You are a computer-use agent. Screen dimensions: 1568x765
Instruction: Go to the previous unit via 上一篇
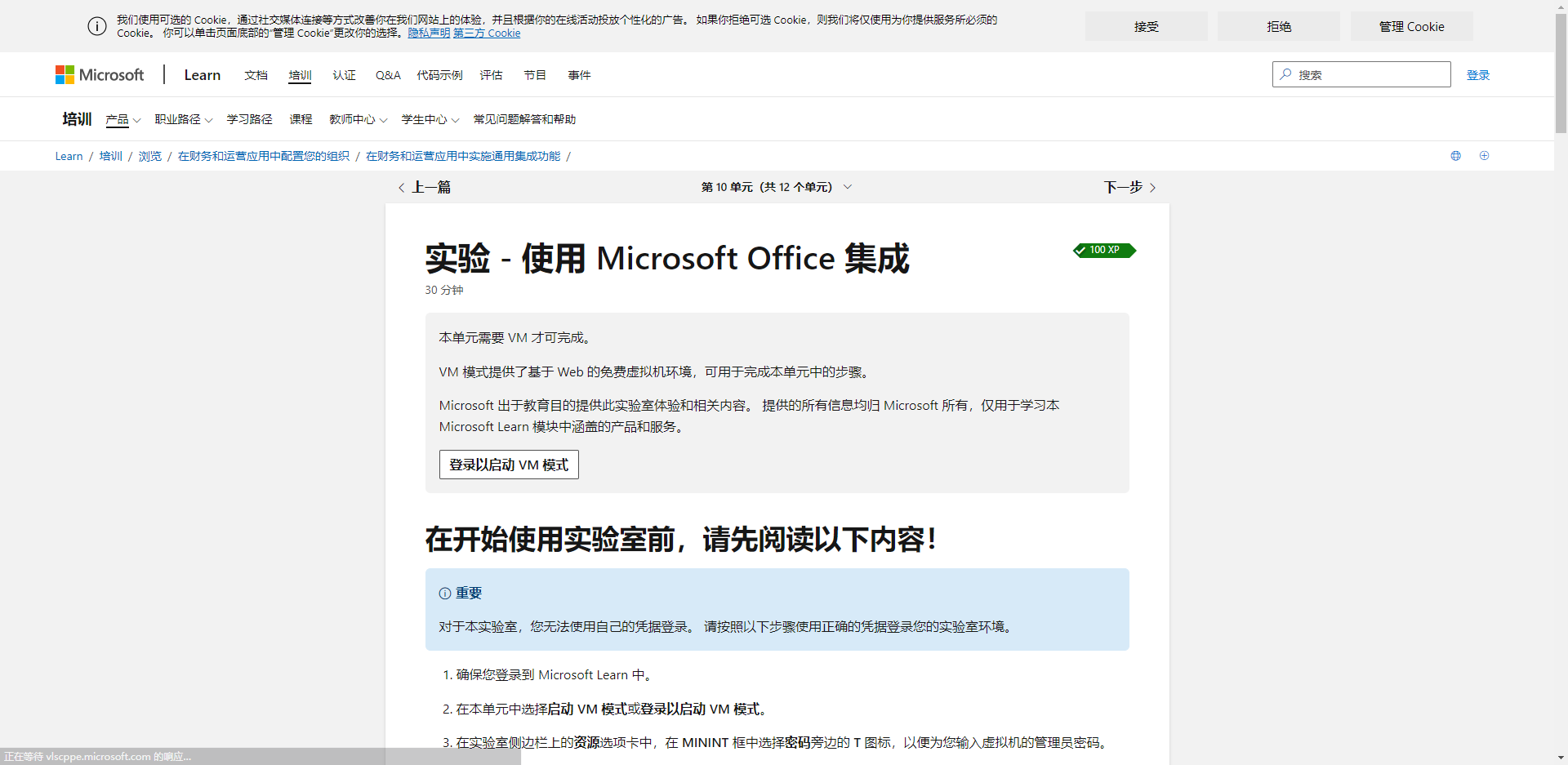tap(425, 188)
